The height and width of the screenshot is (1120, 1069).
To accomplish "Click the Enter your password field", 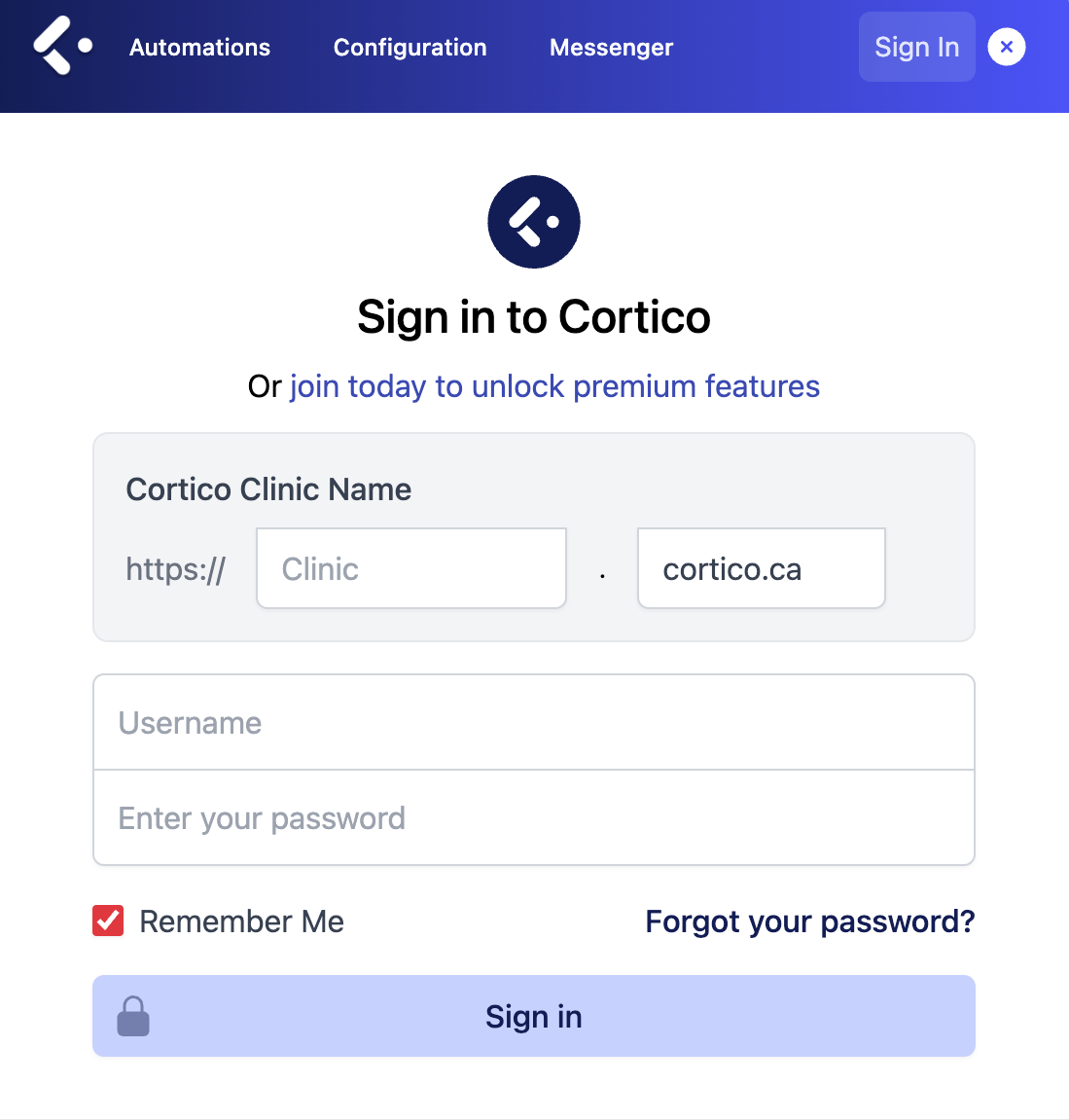I will [534, 818].
